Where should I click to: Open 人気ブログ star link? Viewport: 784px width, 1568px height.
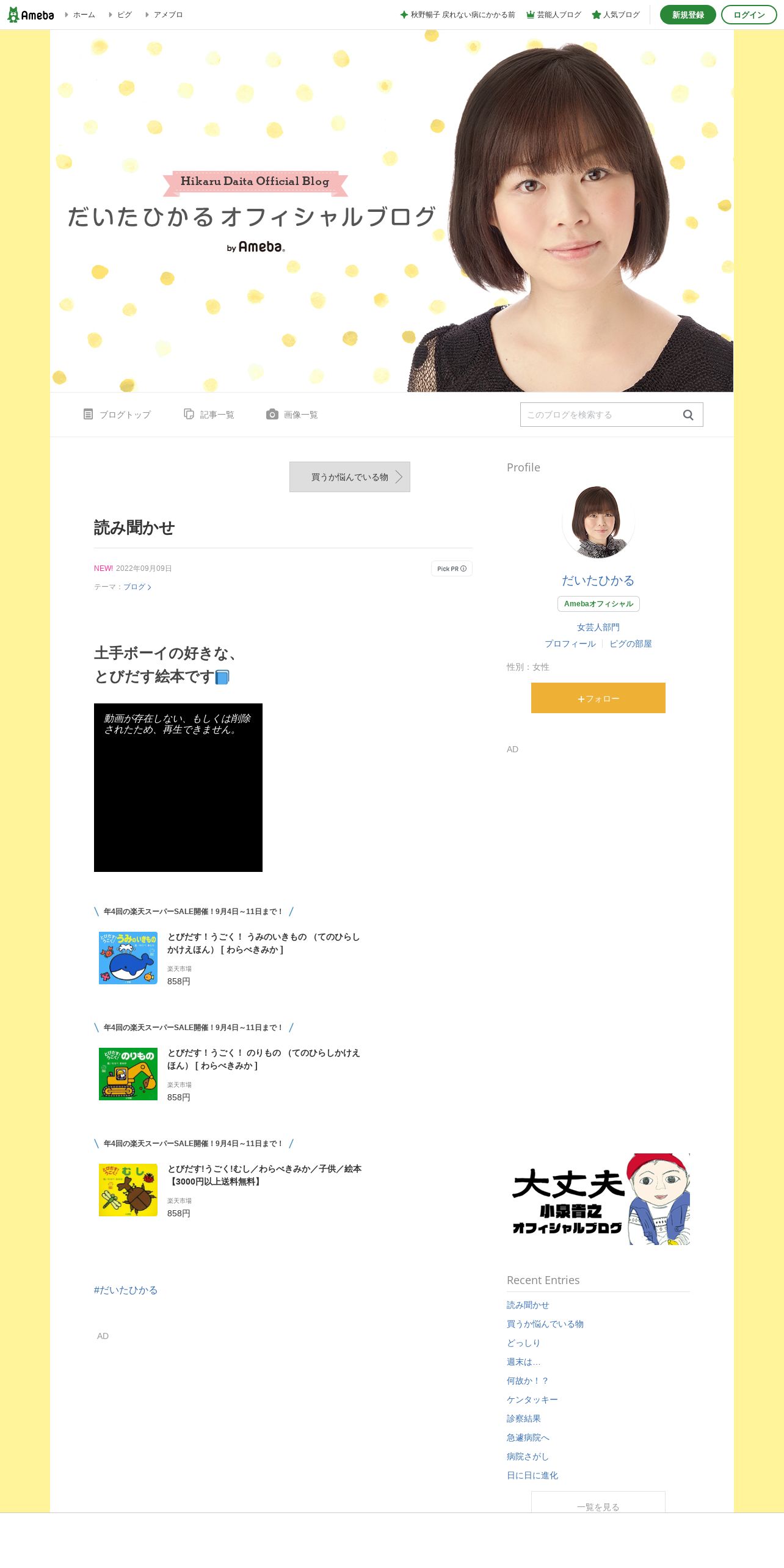tap(616, 15)
